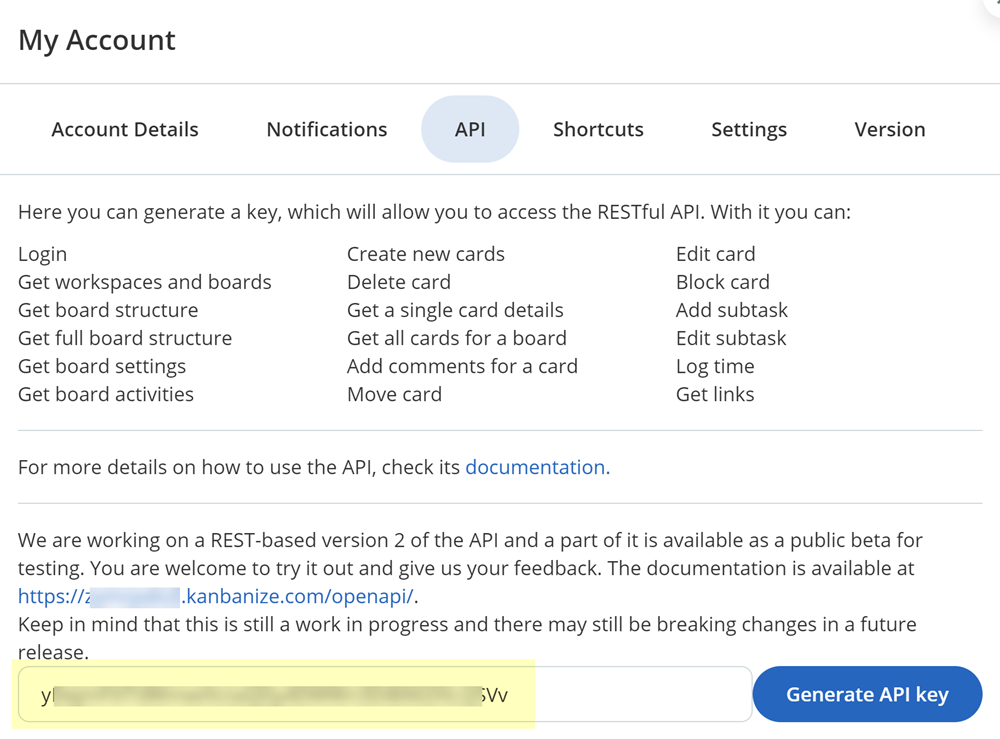
Task: Click the Edit card entry
Action: 715,254
